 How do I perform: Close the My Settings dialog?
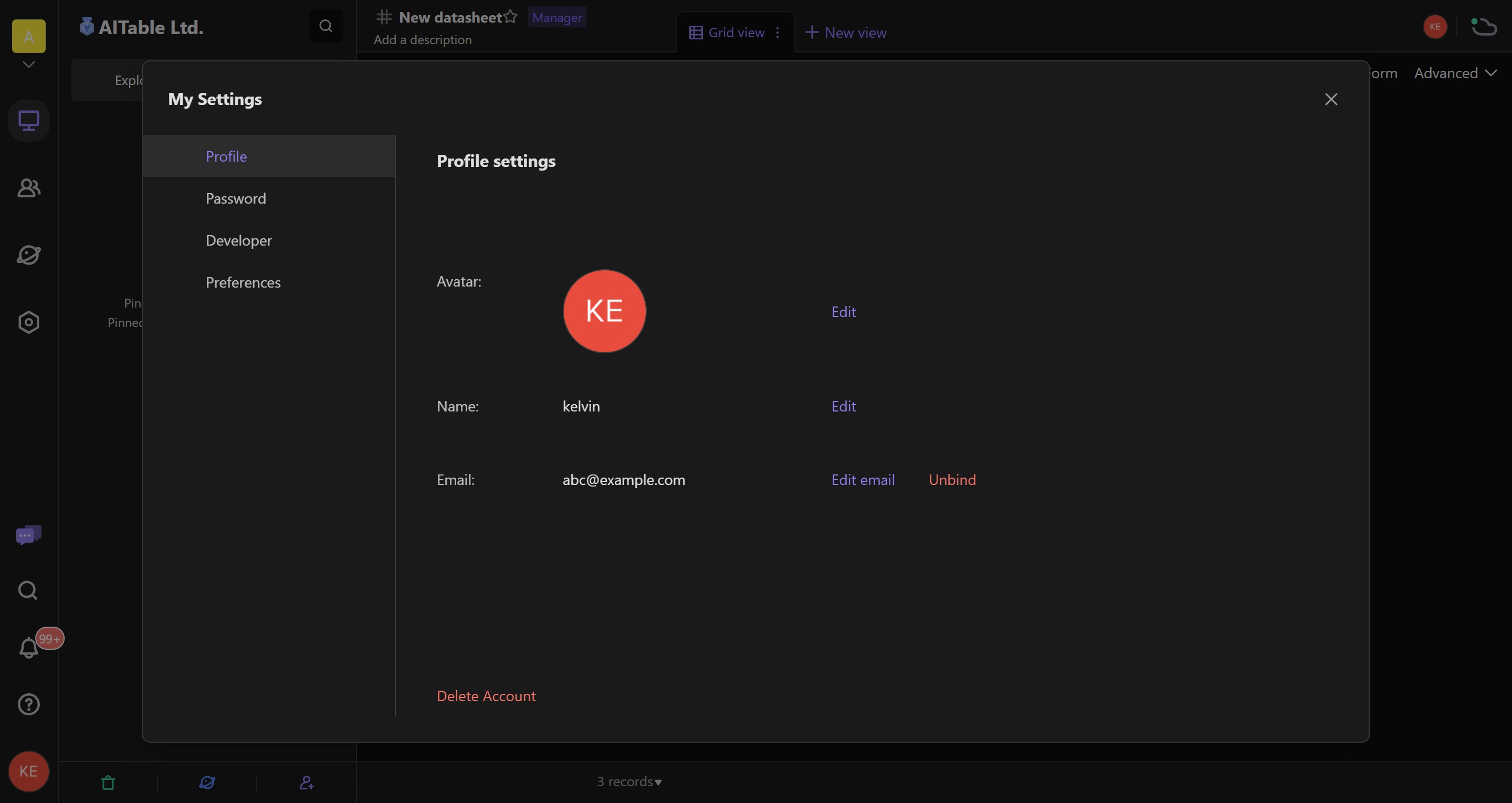pyautogui.click(x=1331, y=99)
